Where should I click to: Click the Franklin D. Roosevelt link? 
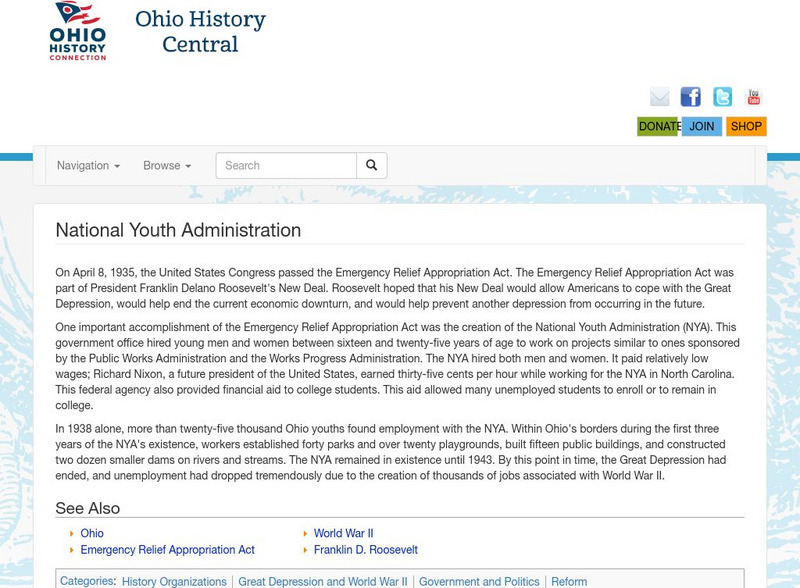368,549
